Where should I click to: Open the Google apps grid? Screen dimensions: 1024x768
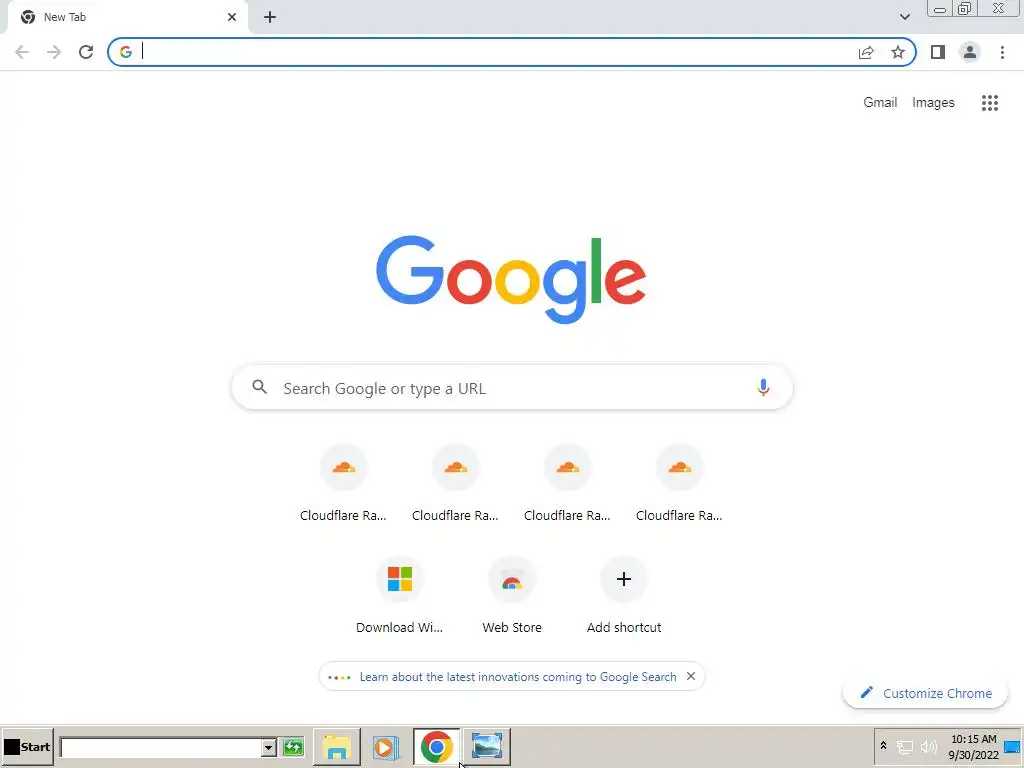[x=990, y=103]
